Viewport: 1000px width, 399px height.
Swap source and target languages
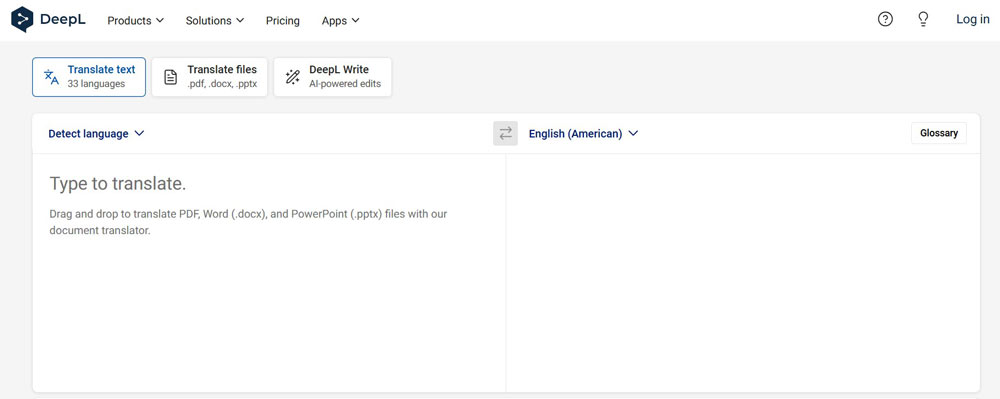coord(505,134)
